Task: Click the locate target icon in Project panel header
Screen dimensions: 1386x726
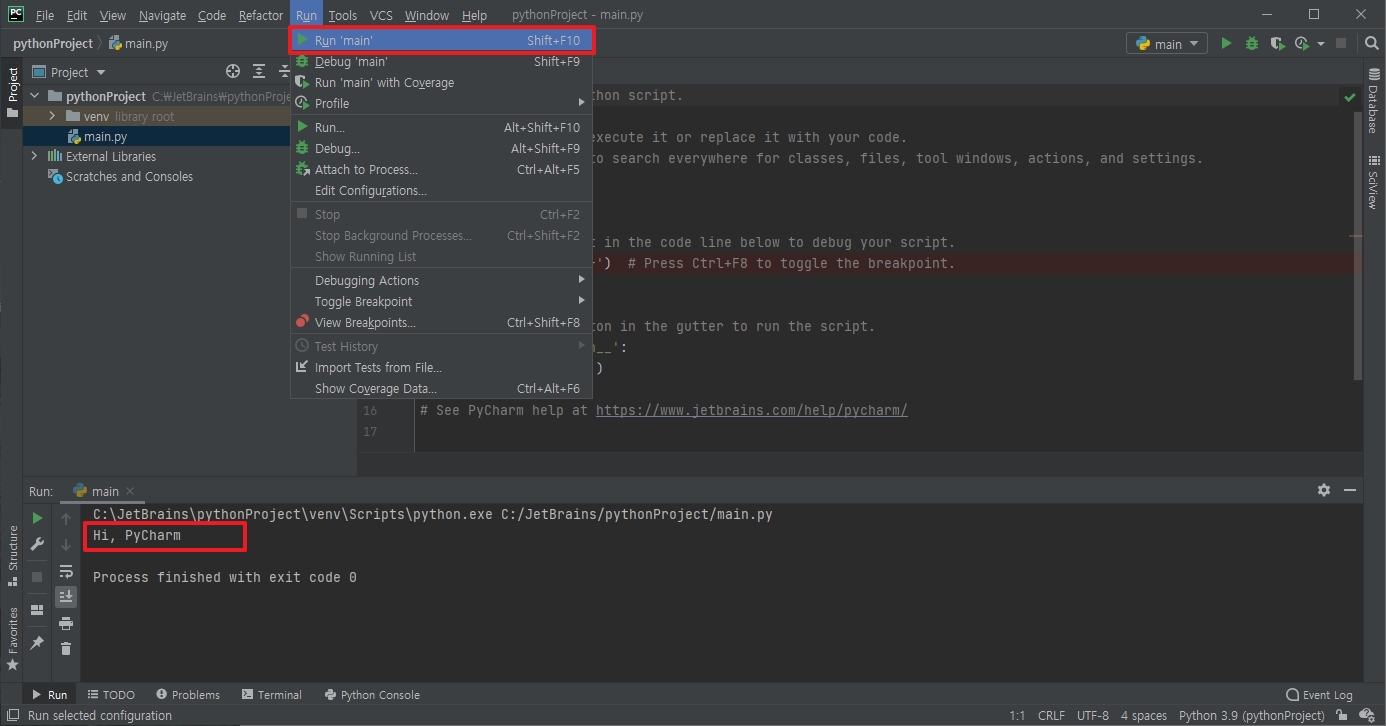Action: pyautogui.click(x=233, y=71)
